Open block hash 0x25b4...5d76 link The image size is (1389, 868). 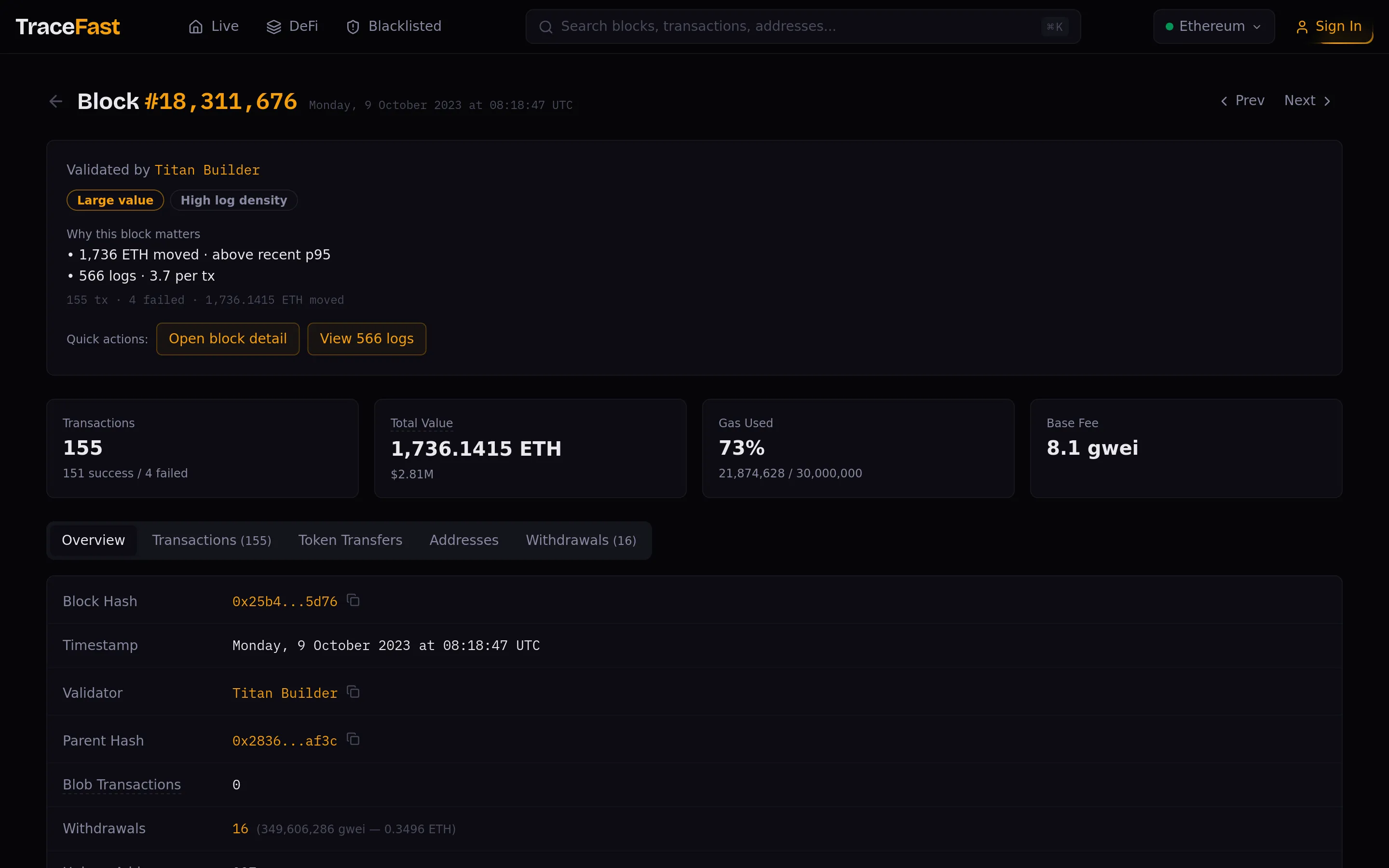285,602
